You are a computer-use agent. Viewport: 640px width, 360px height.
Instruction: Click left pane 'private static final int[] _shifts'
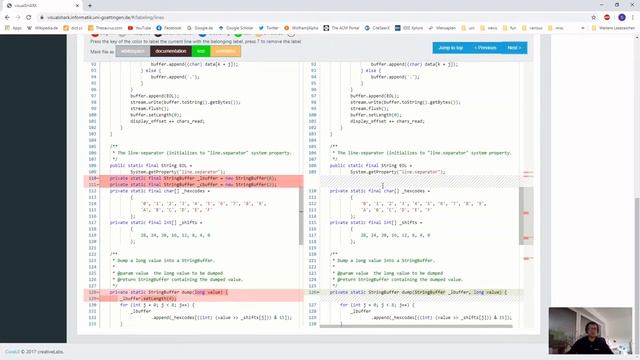coord(156,222)
